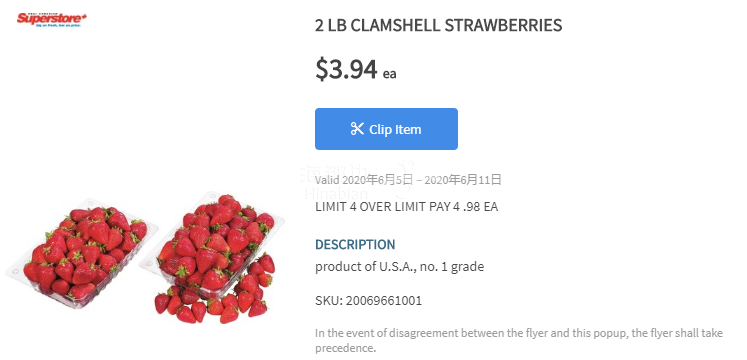Click the flyer precedence disclaimer text

519,340
